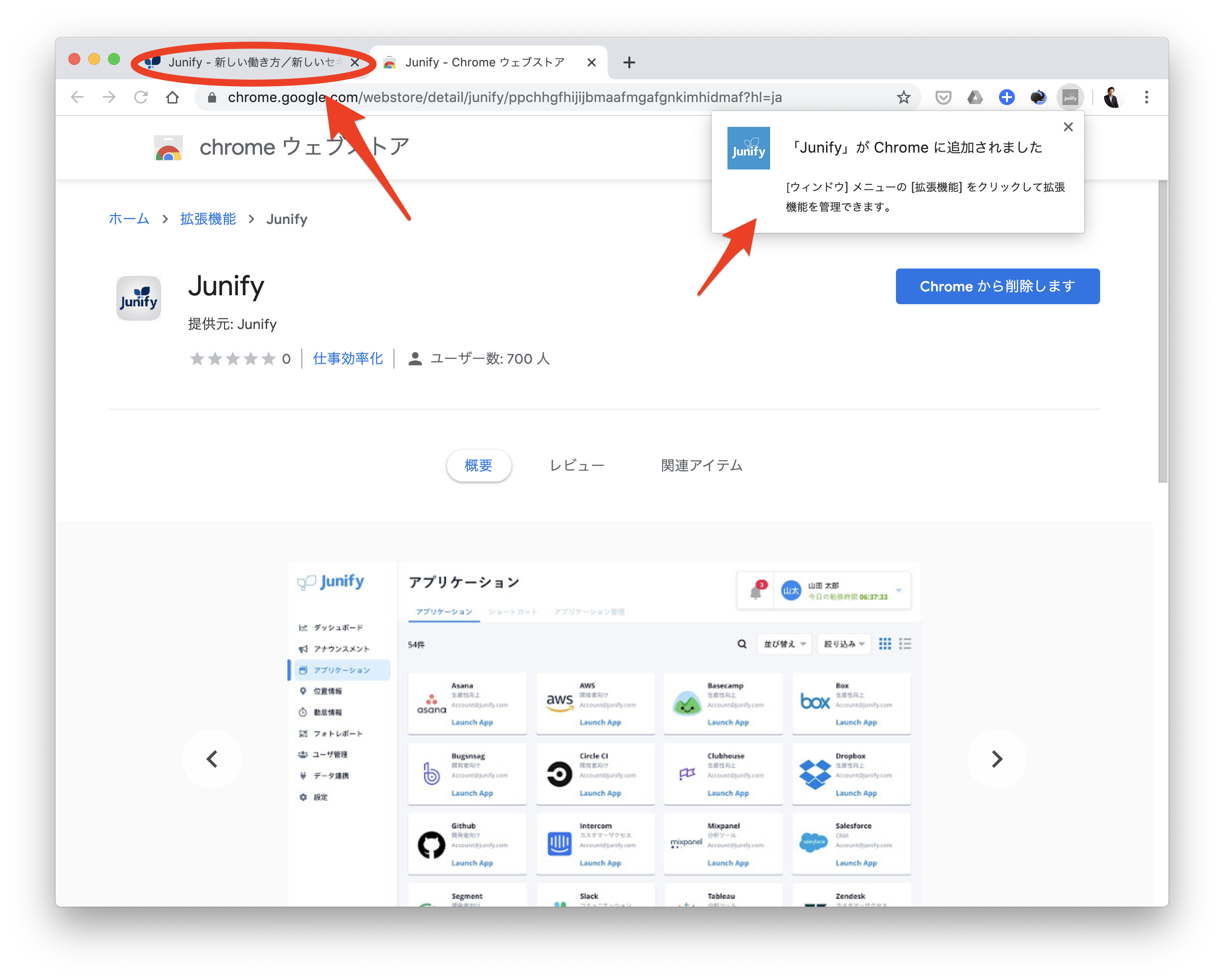Image resolution: width=1224 pixels, height=980 pixels.
Task: Reload the current page
Action: pyautogui.click(x=141, y=98)
